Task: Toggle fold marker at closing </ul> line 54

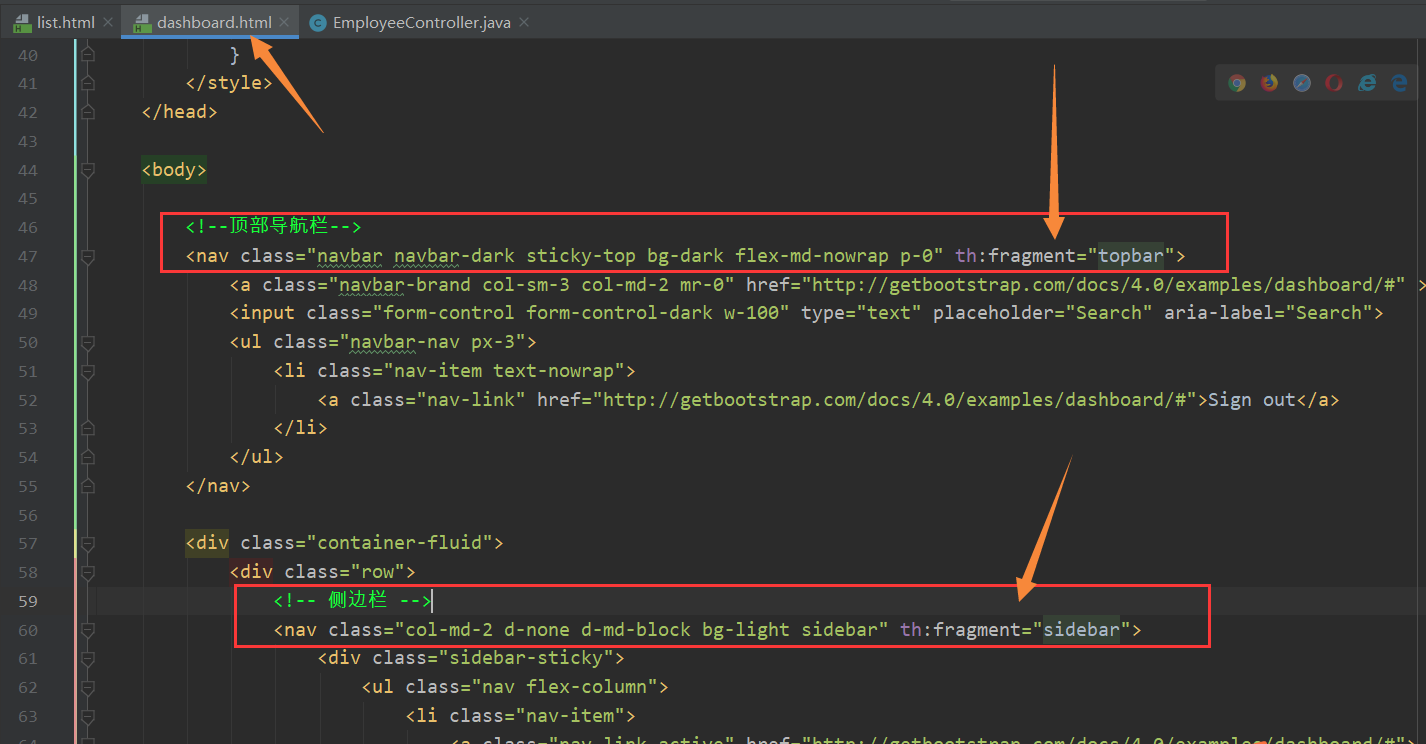Action: [x=88, y=457]
